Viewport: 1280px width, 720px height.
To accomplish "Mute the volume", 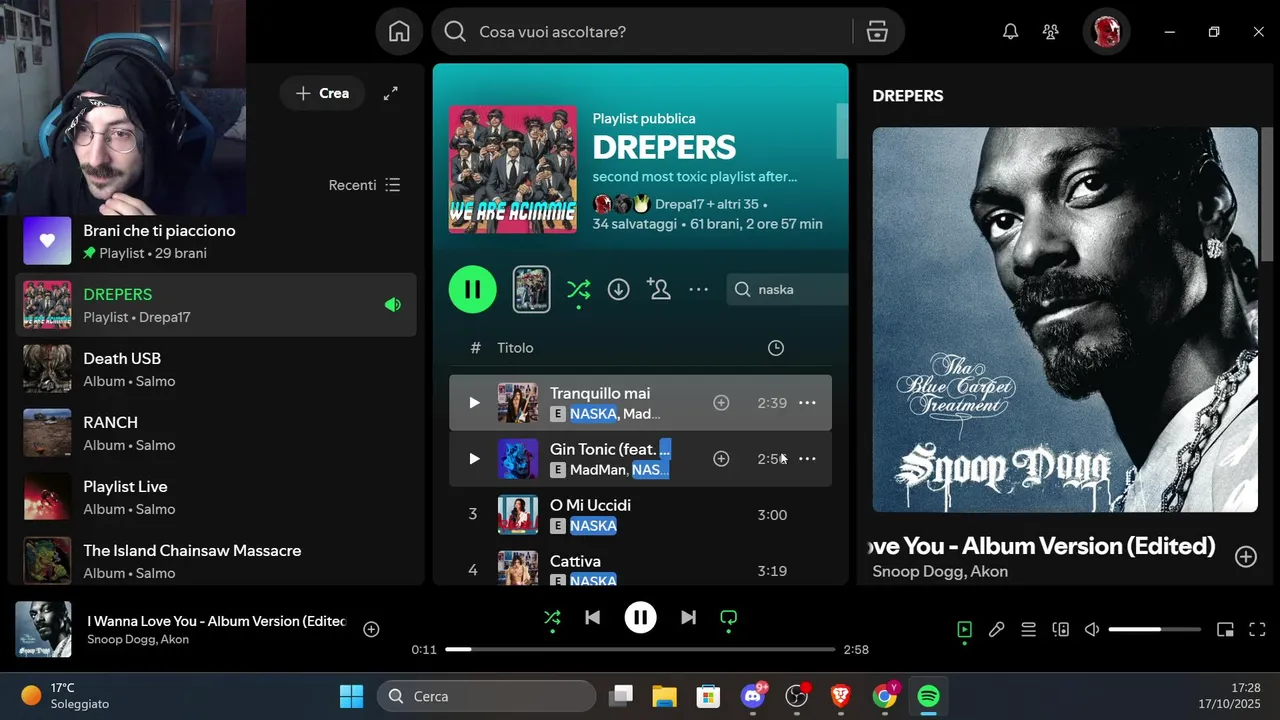I will pos(1092,629).
